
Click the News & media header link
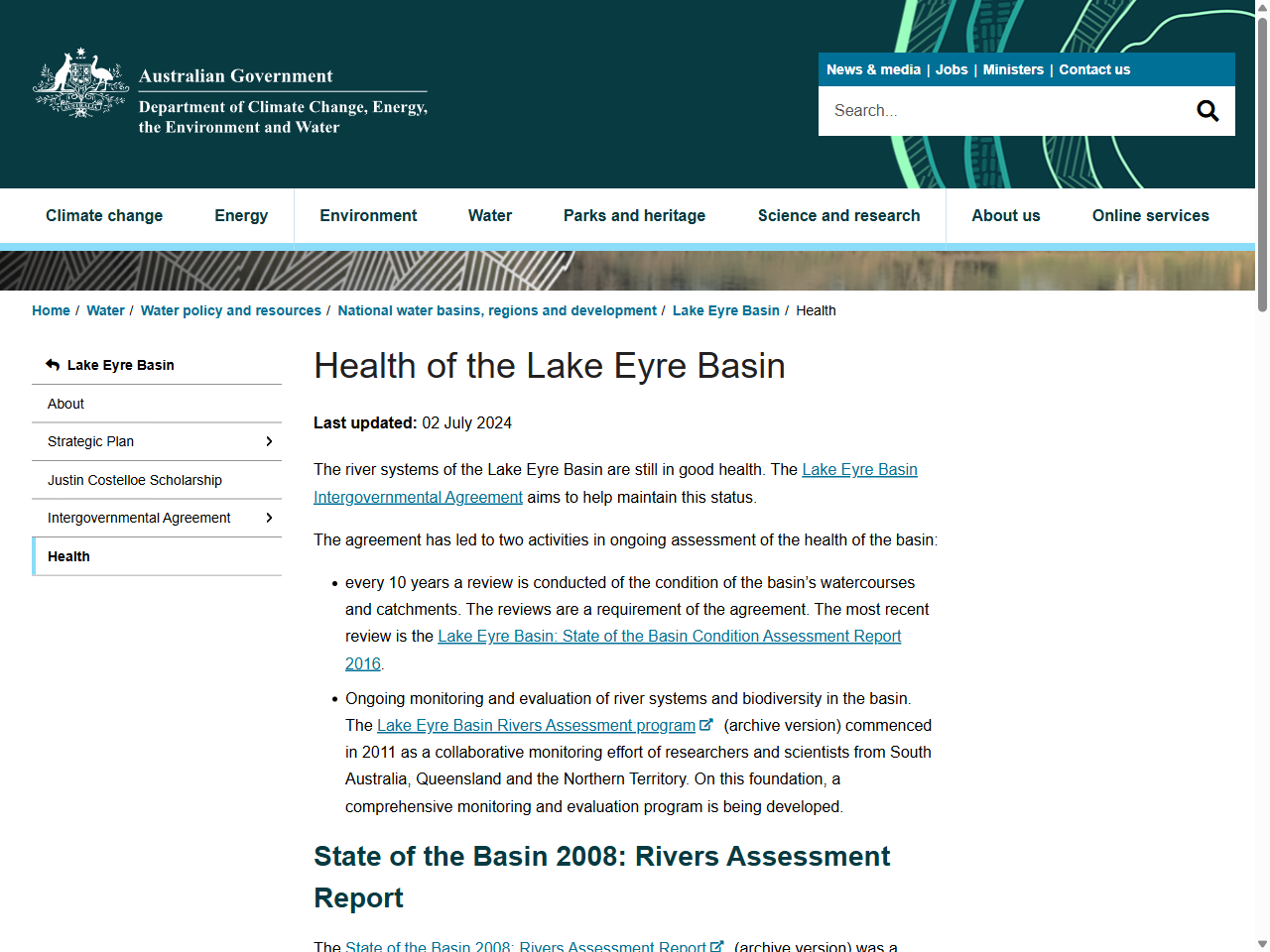point(873,69)
